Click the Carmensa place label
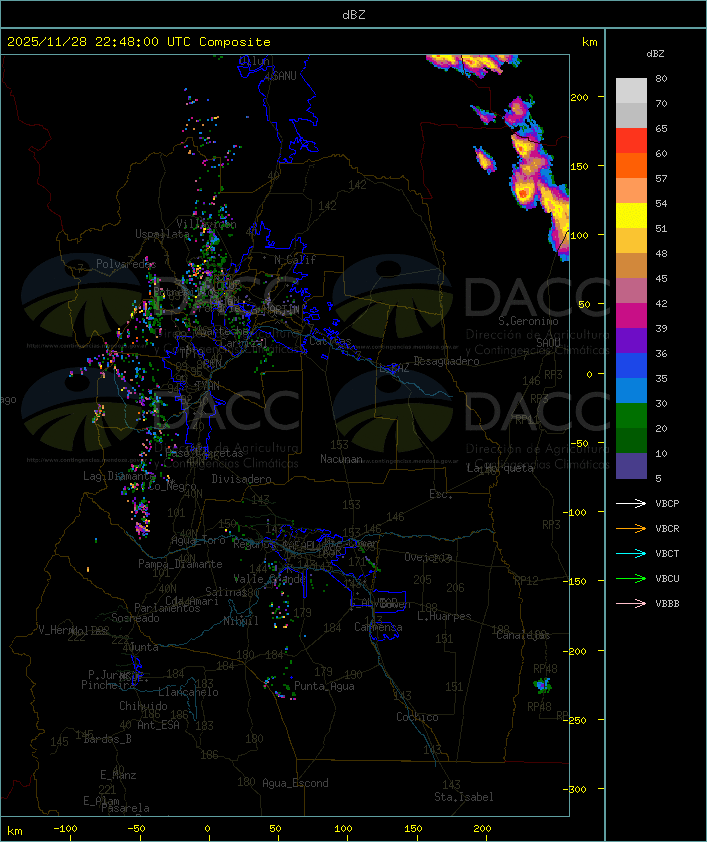This screenshot has width=707, height=842. 378,627
